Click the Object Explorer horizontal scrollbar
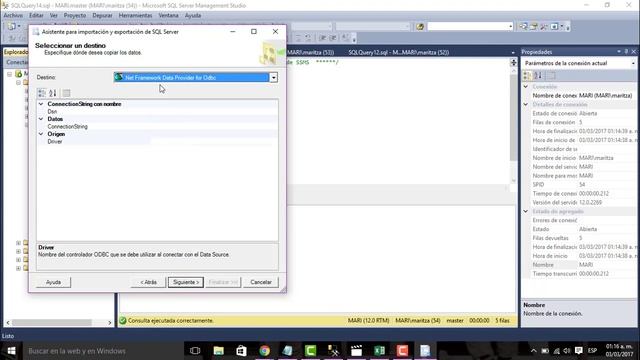The width and height of the screenshot is (640, 360). click(x=59, y=322)
